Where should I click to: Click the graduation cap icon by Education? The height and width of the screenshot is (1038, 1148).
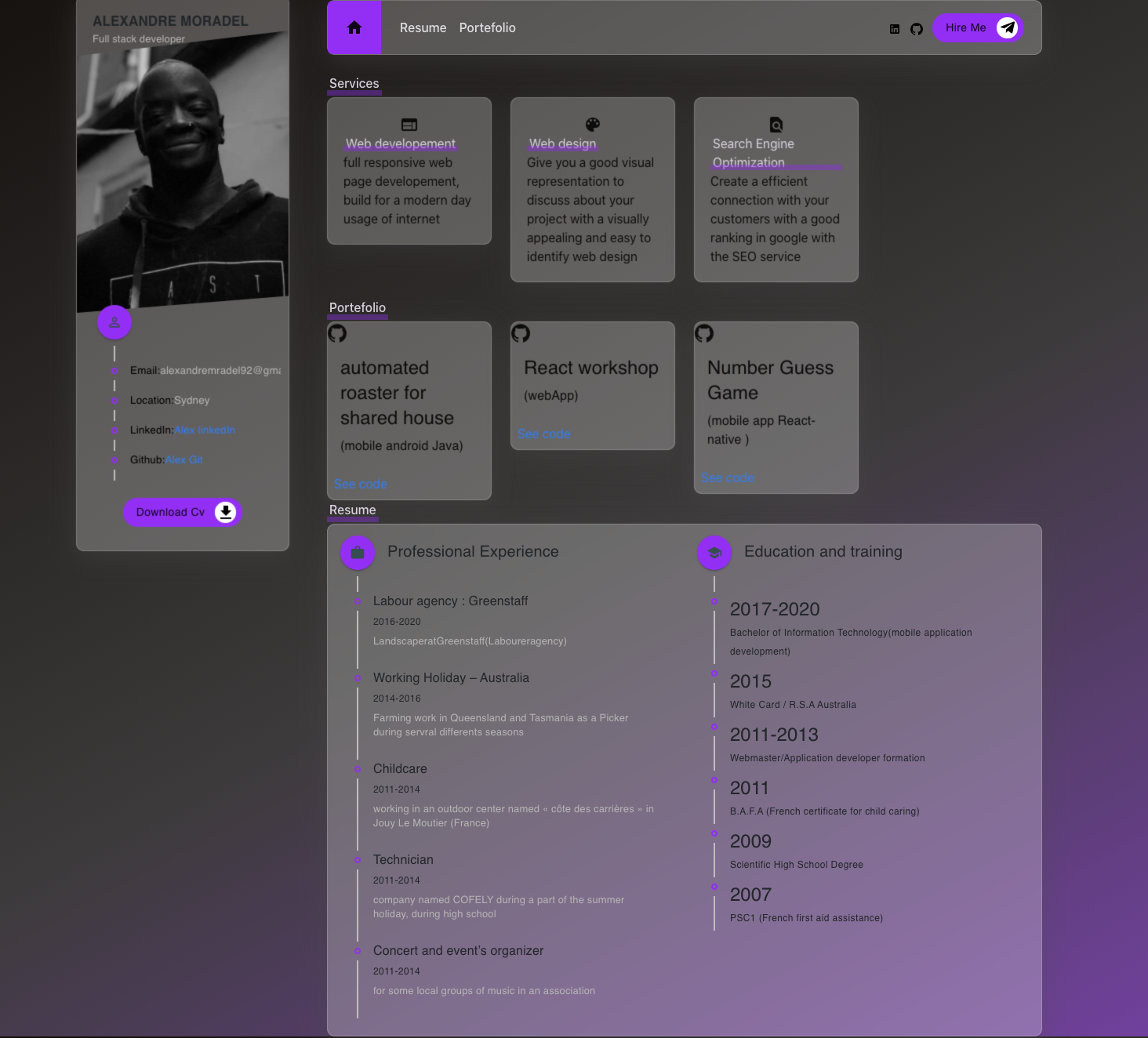coord(714,553)
